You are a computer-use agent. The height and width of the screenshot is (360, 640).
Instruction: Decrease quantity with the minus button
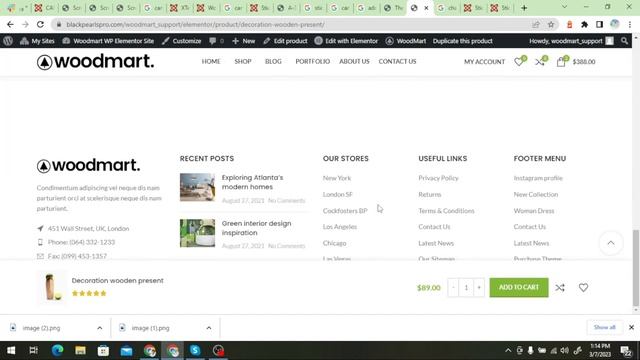tap(453, 287)
